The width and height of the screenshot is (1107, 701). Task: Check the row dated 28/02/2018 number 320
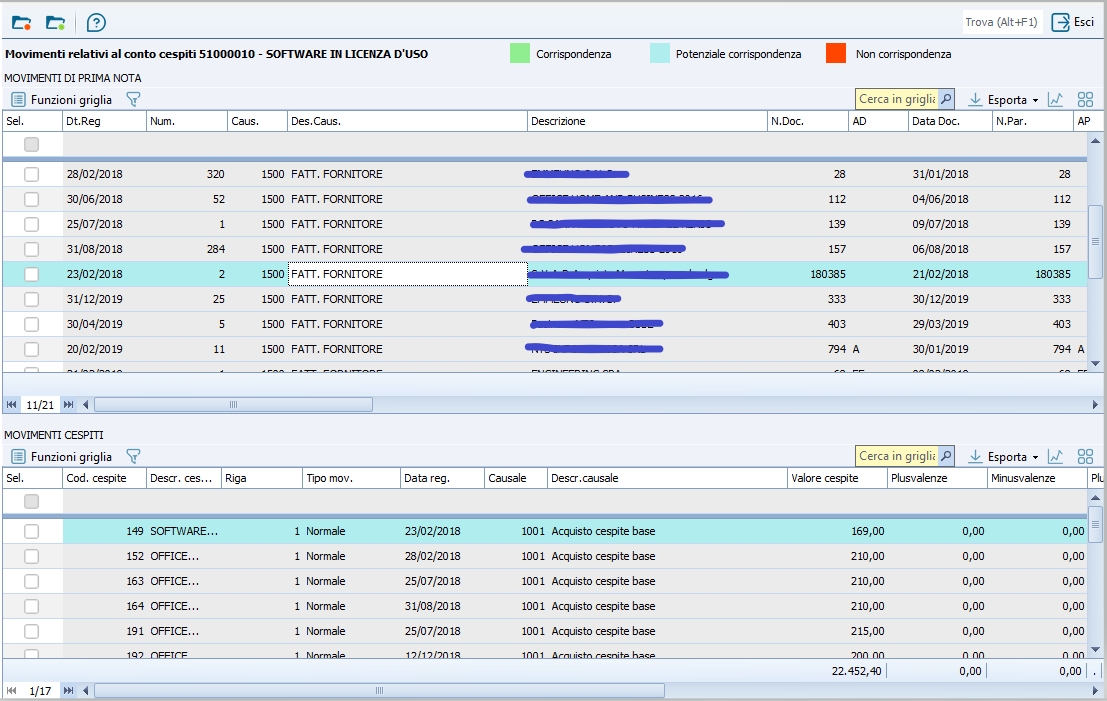pos(32,174)
